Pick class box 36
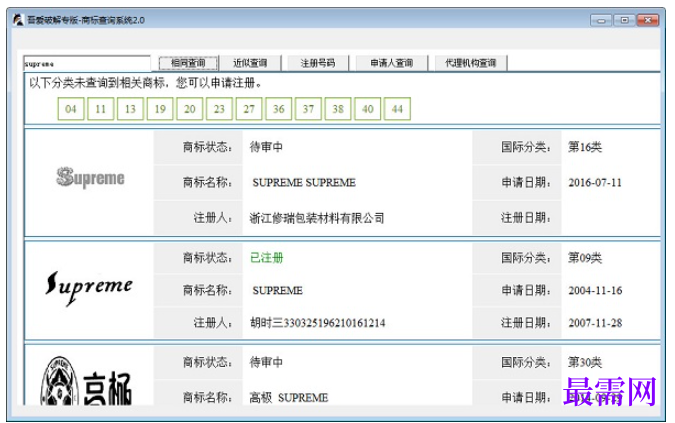Viewport: 675px width, 423px height. point(279,109)
